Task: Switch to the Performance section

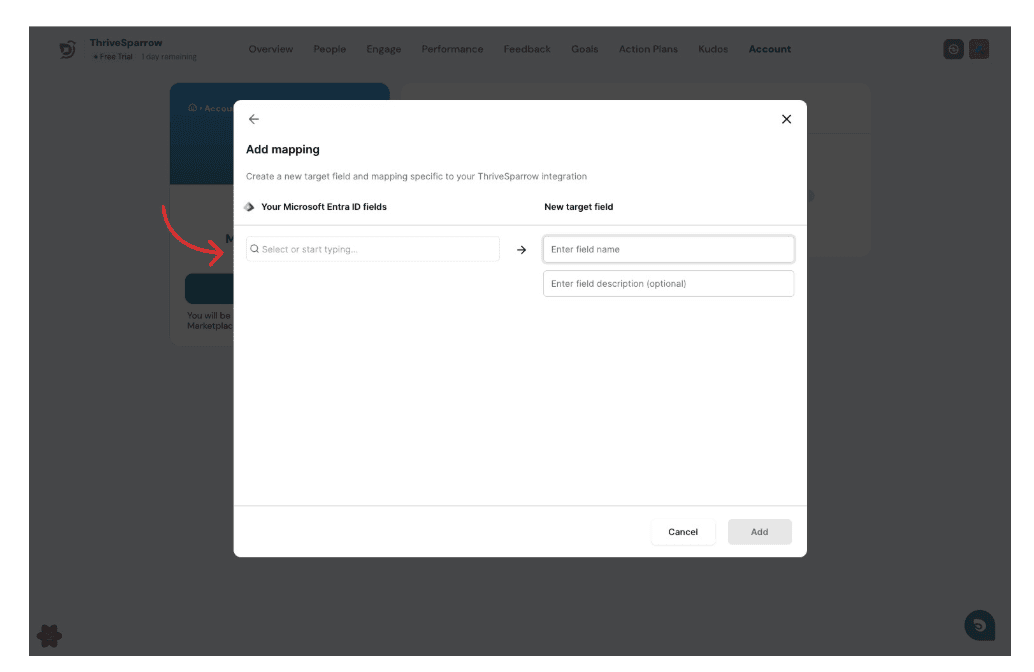Action: 452,49
